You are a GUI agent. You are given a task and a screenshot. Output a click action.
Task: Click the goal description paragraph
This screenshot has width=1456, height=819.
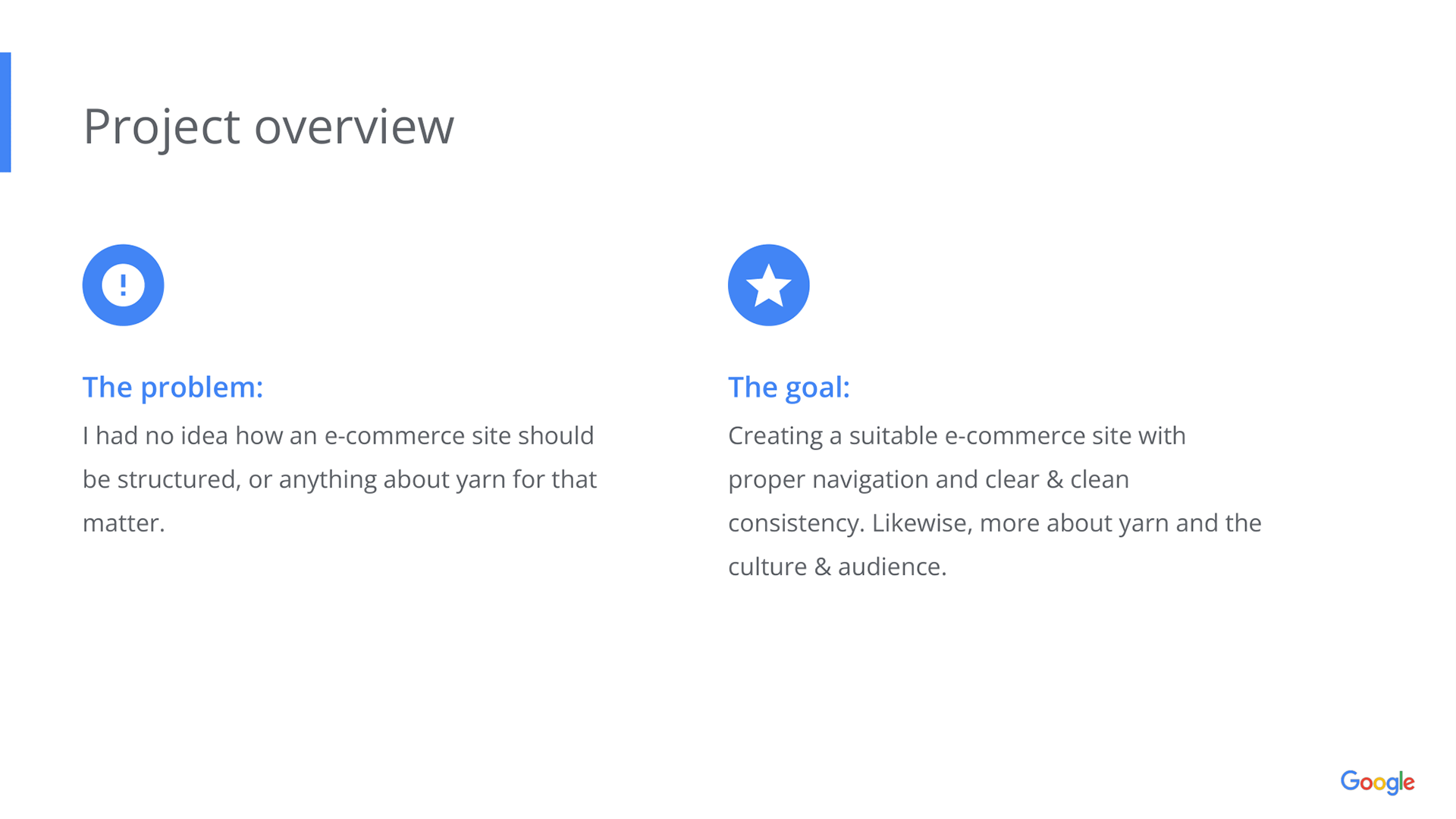tap(995, 501)
